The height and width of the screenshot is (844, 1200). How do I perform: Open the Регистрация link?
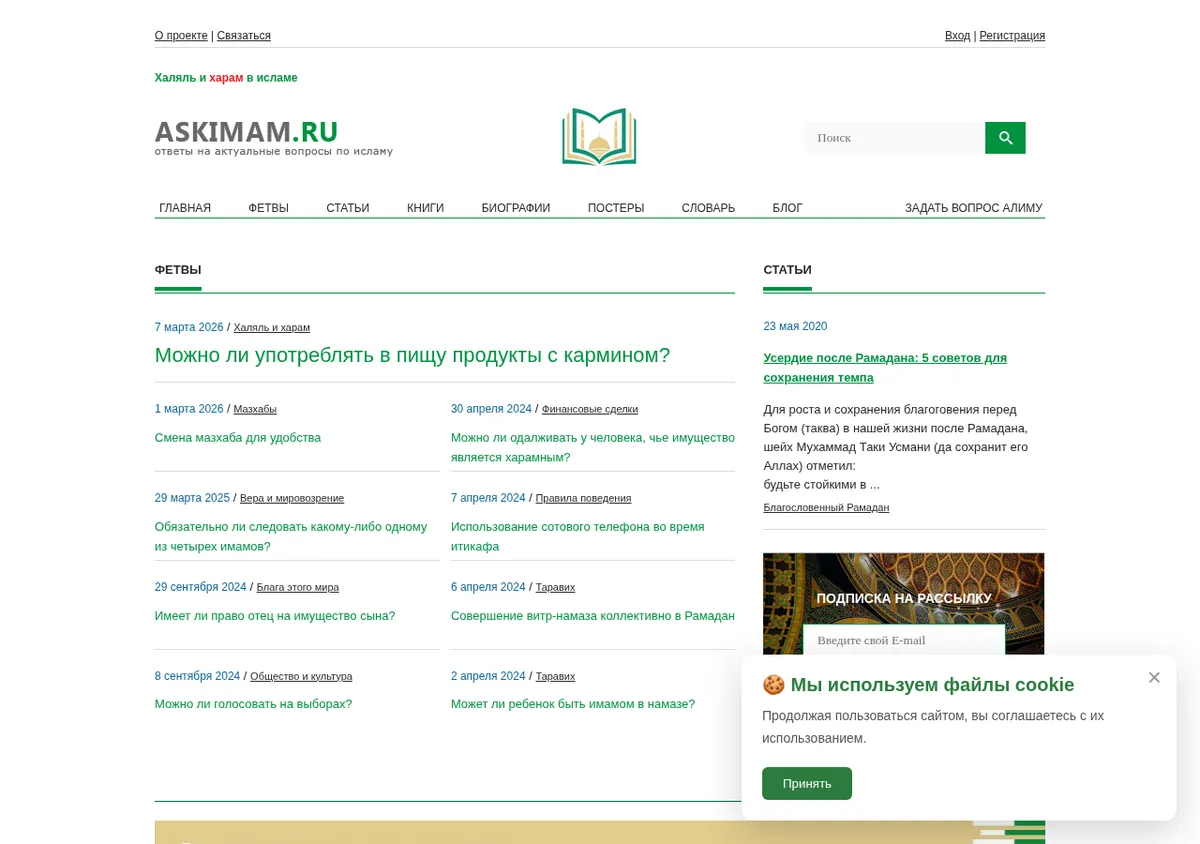[1012, 36]
